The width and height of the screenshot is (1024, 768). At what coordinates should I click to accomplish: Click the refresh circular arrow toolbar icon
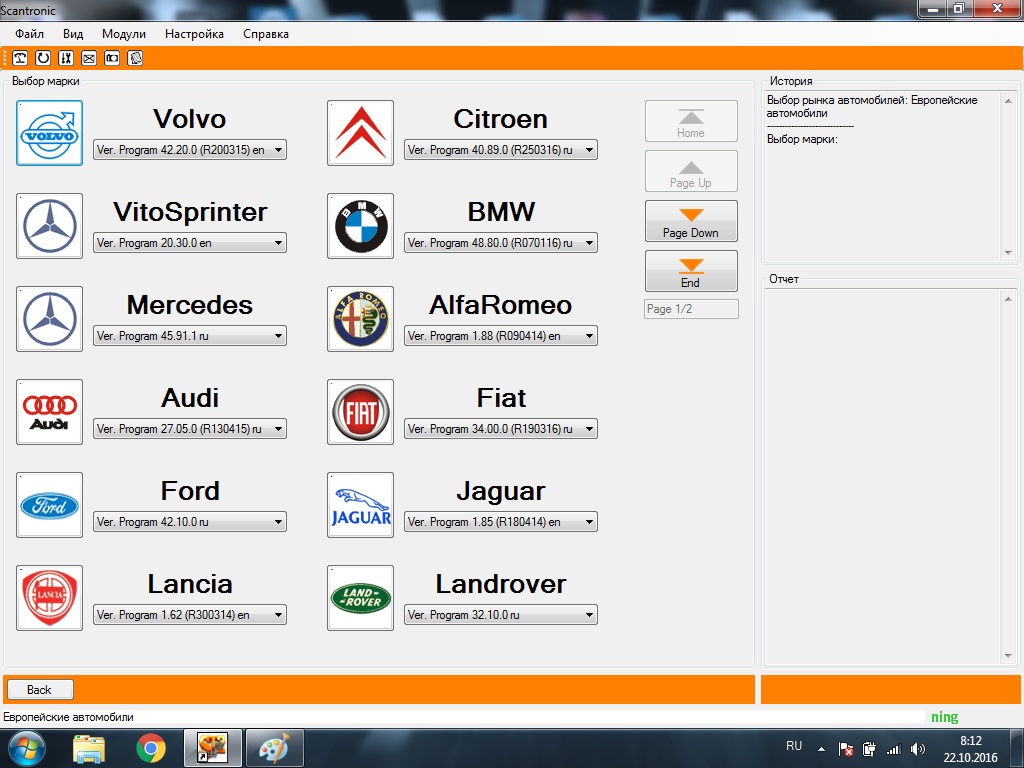[x=43, y=58]
